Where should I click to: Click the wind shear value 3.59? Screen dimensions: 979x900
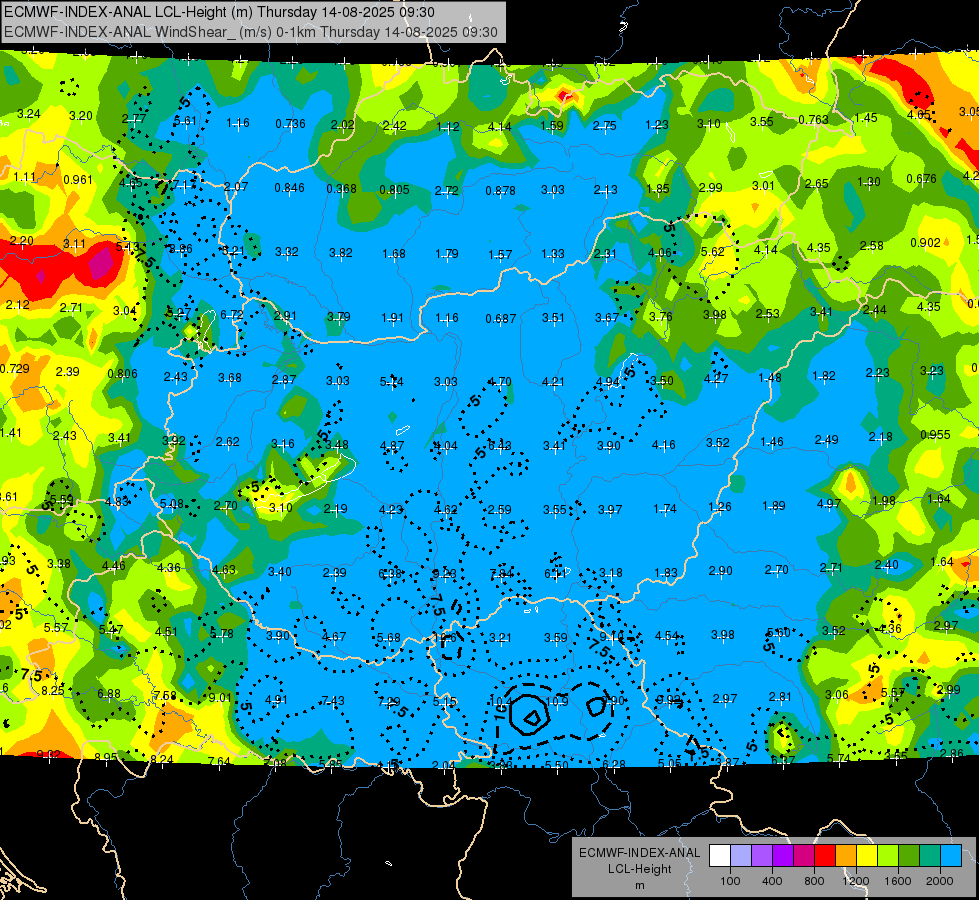pos(555,638)
